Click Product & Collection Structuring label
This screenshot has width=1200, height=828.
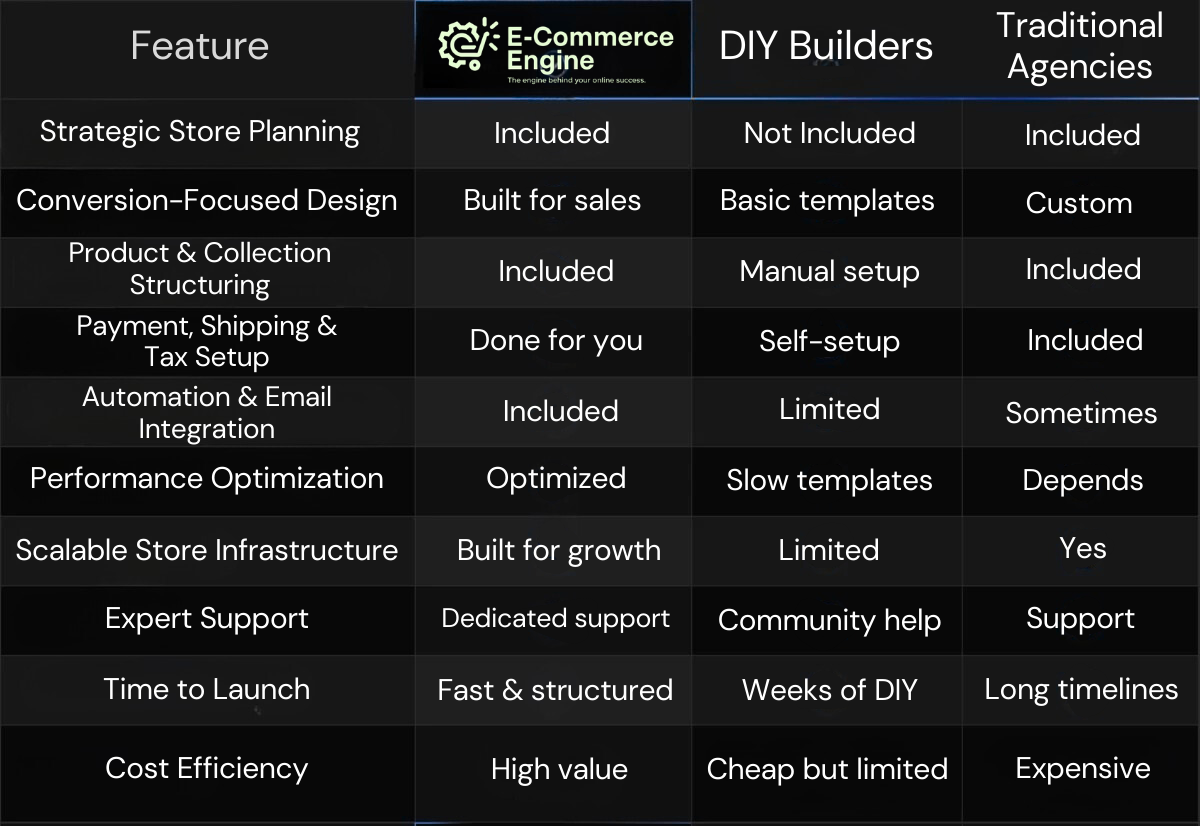pyautogui.click(x=200, y=269)
